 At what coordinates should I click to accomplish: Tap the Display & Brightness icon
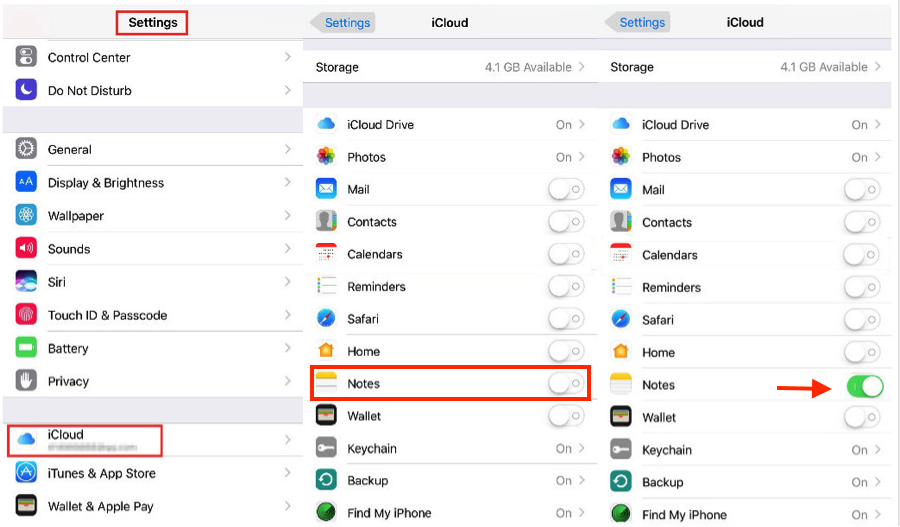coord(26,182)
